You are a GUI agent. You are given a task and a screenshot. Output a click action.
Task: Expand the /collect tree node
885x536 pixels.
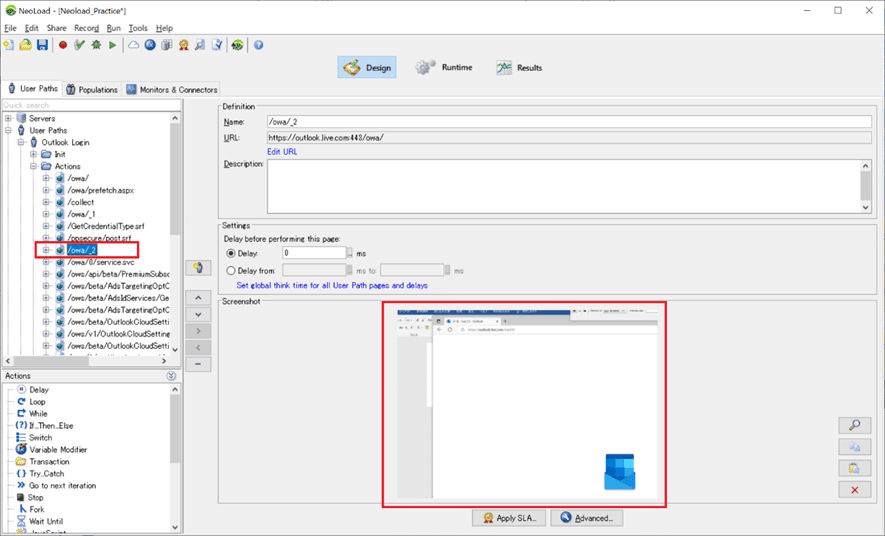[x=46, y=202]
